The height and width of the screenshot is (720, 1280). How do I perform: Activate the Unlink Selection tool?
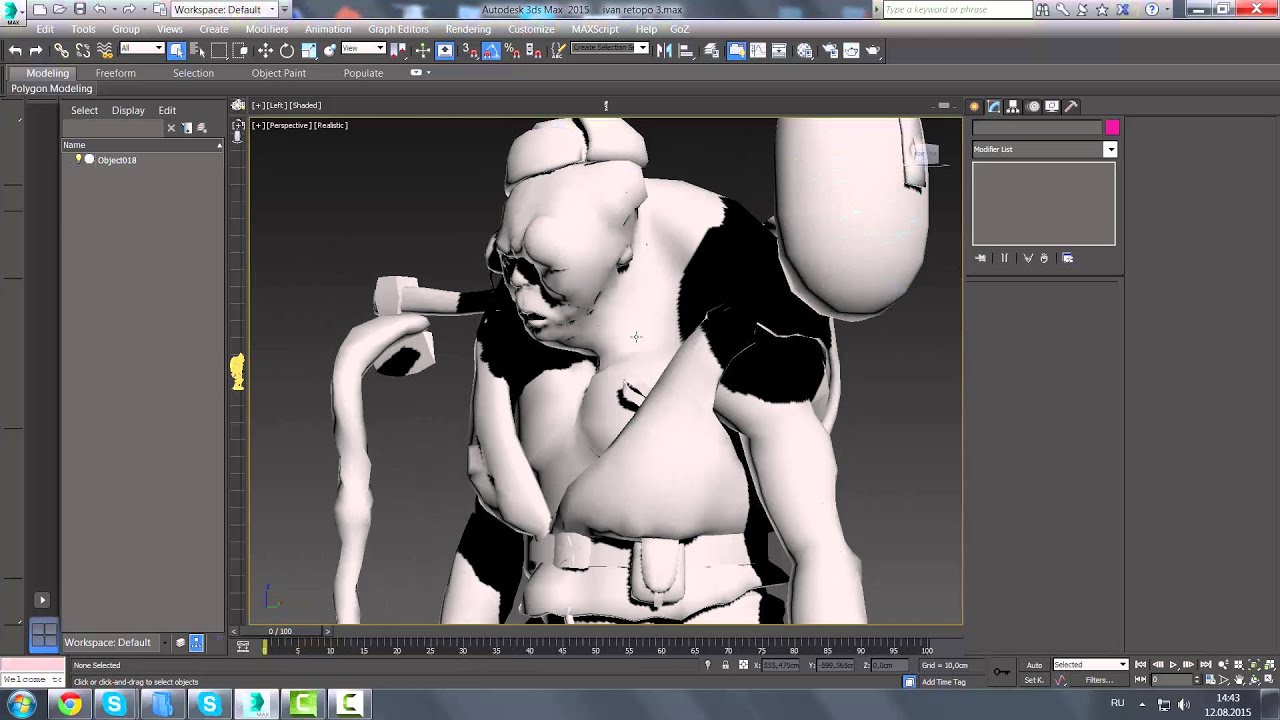point(83,50)
